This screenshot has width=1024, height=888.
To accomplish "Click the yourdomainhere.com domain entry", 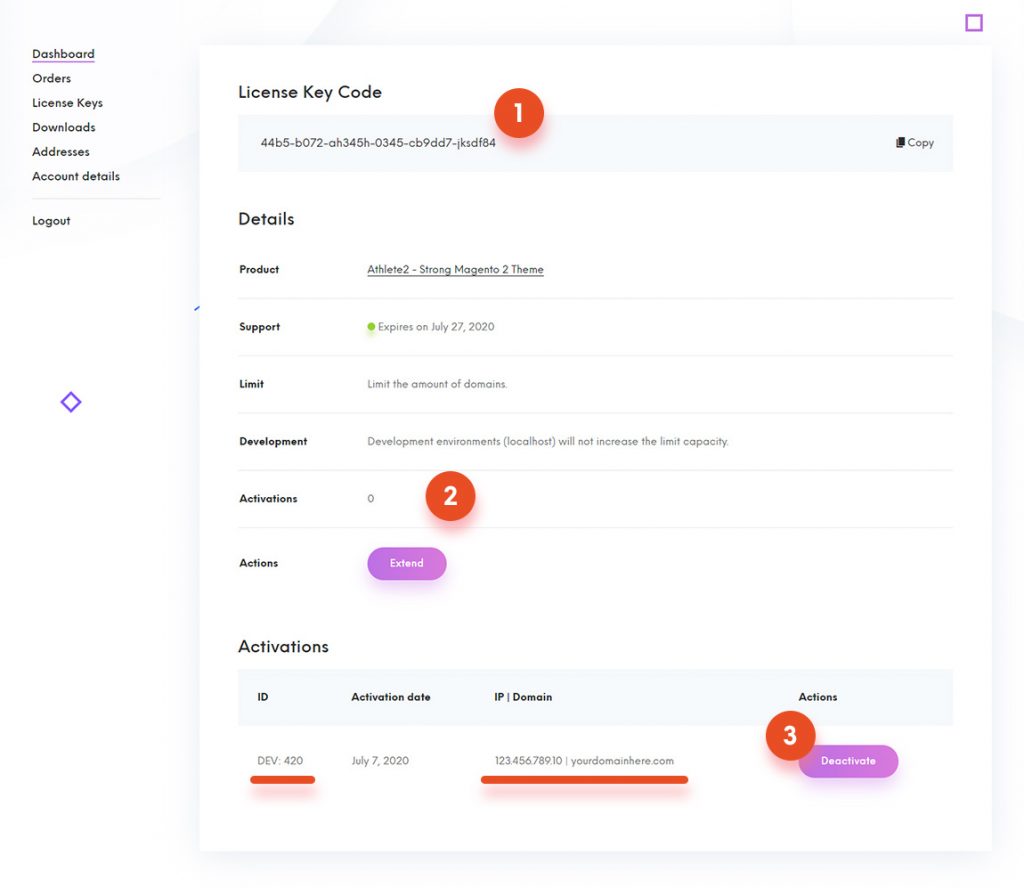I will (623, 760).
